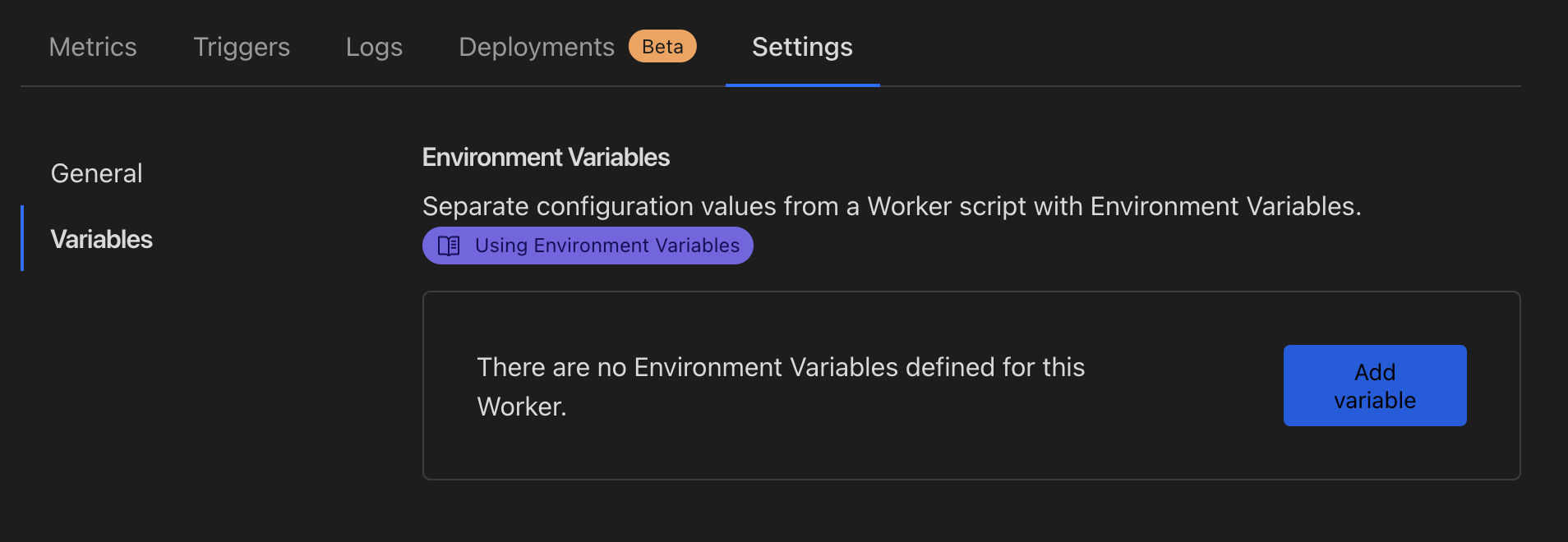The height and width of the screenshot is (542, 1568).
Task: Click the blue indicator bar beside Variables
Action: coord(22,238)
